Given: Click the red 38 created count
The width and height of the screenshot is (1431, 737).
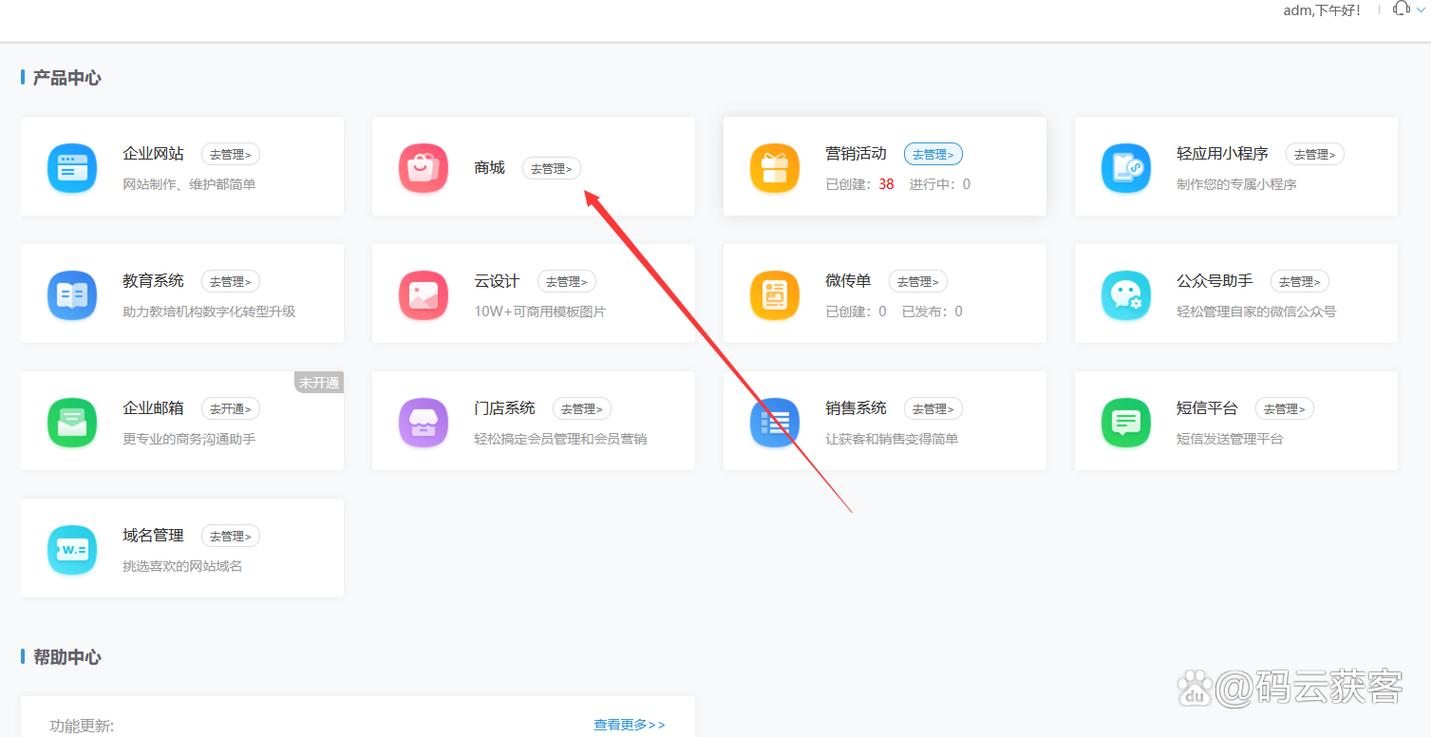Looking at the screenshot, I should (x=886, y=184).
